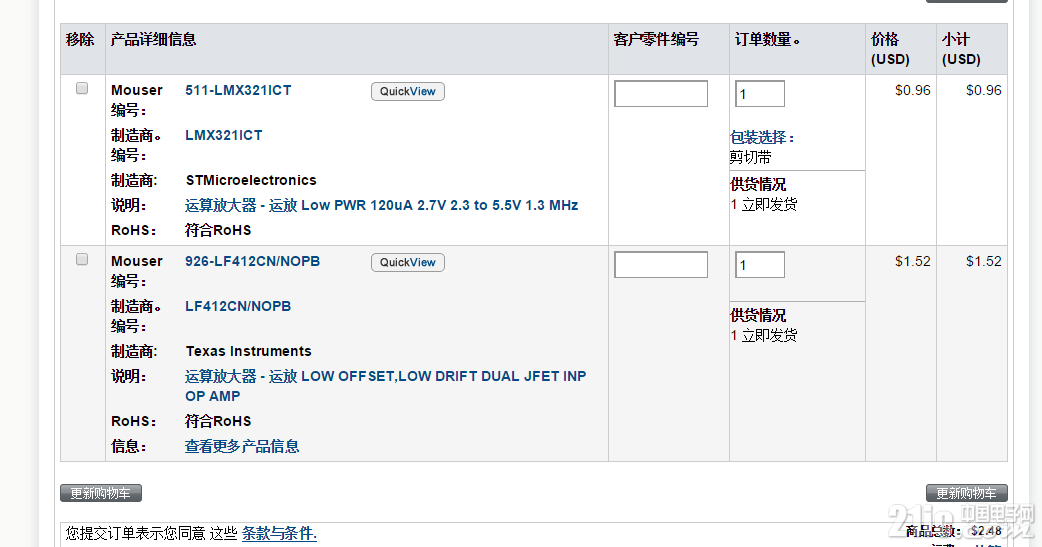Open the Low PWR 120uA description link

click(381, 205)
